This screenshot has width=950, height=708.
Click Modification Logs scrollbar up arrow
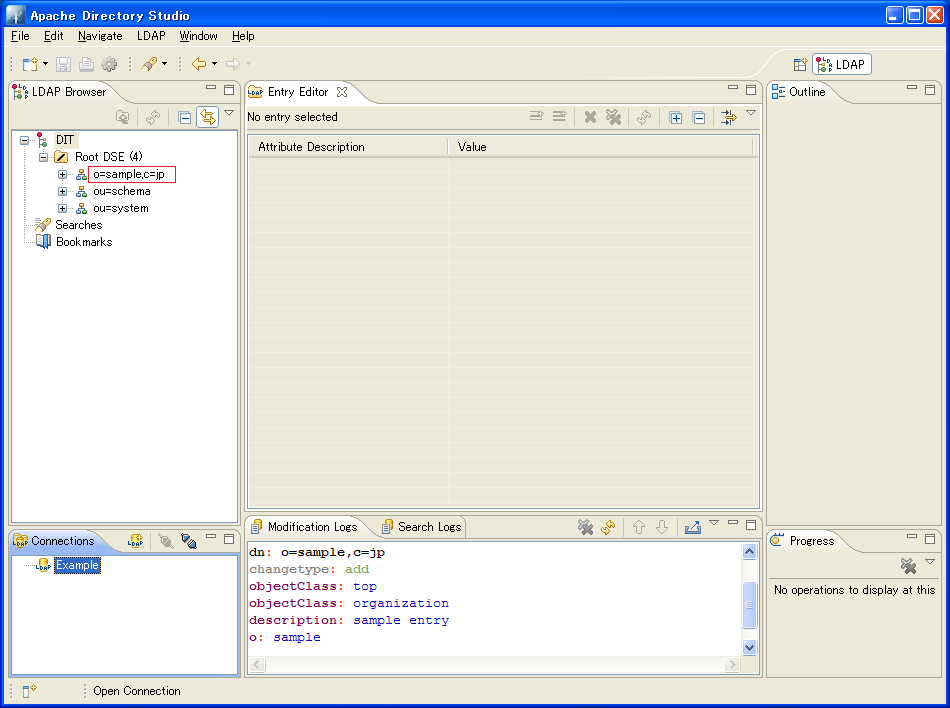(749, 551)
